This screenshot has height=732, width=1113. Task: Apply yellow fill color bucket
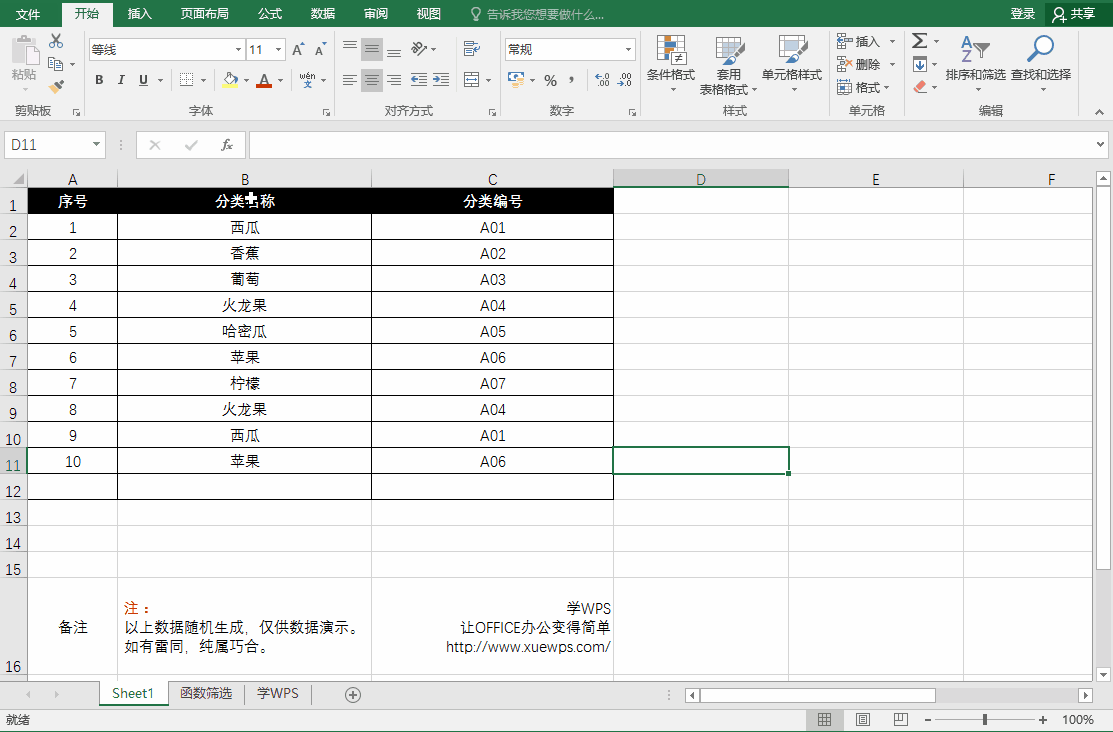click(230, 80)
